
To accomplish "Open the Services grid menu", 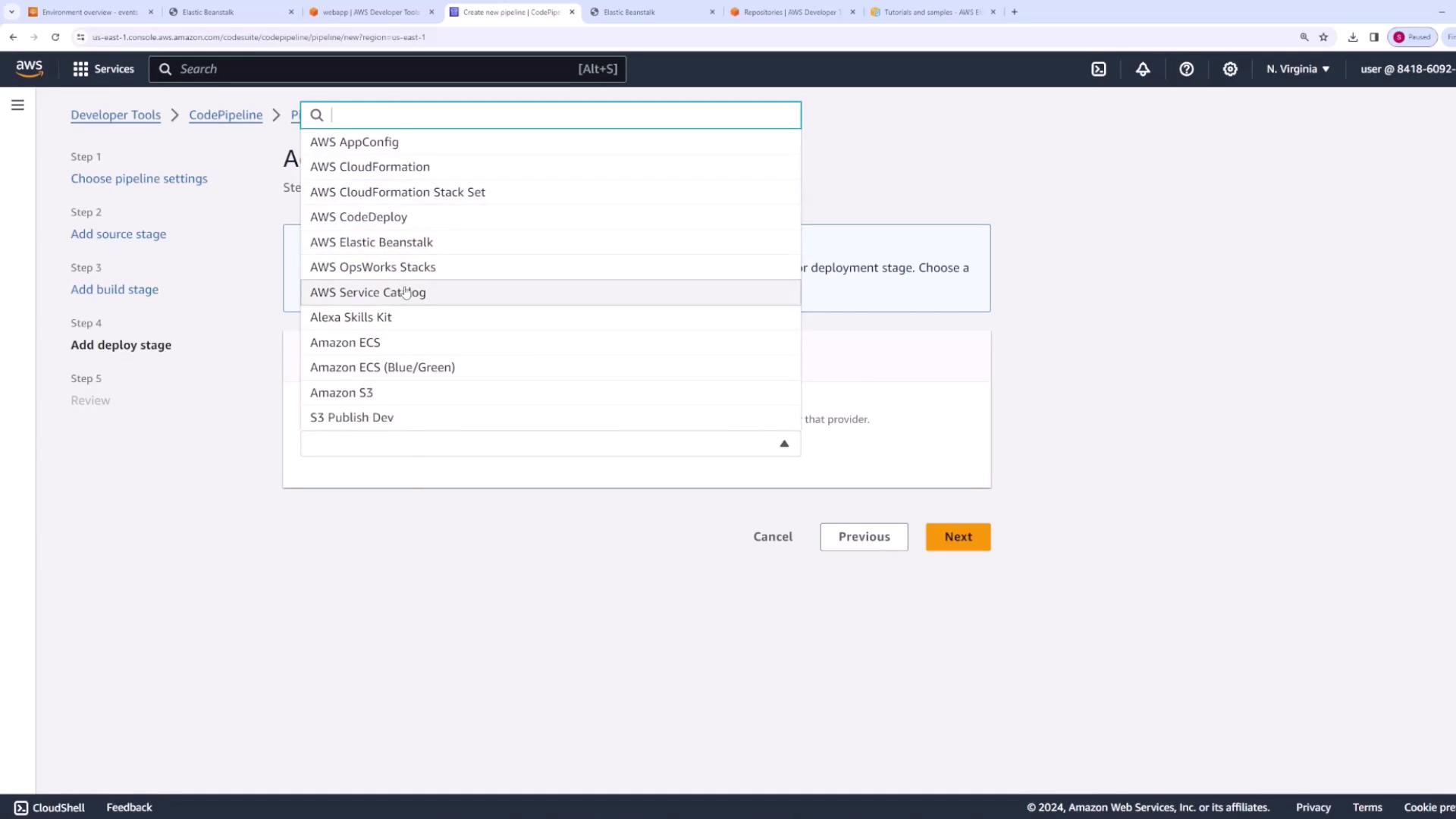I will 103,69.
